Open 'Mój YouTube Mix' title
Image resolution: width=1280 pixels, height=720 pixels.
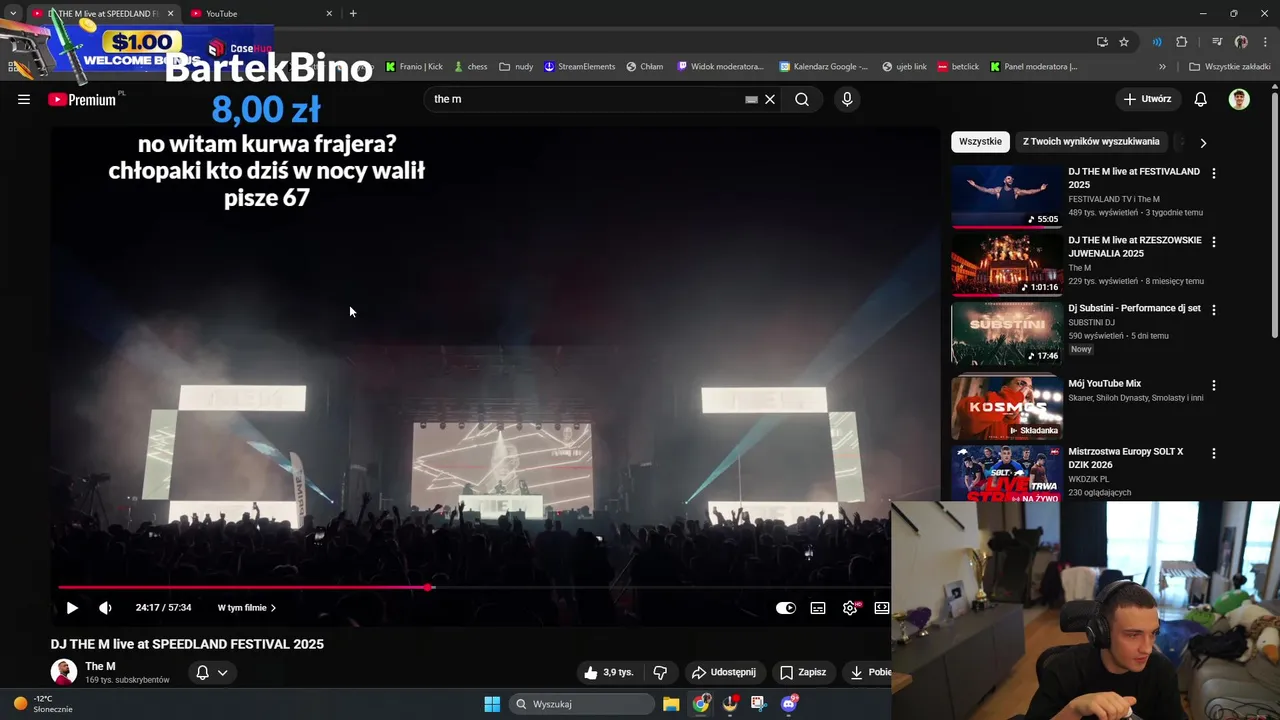pyautogui.click(x=1104, y=383)
